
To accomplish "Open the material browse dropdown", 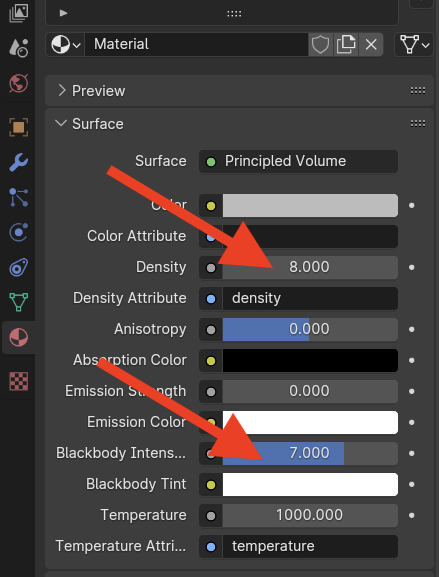I will (66, 45).
